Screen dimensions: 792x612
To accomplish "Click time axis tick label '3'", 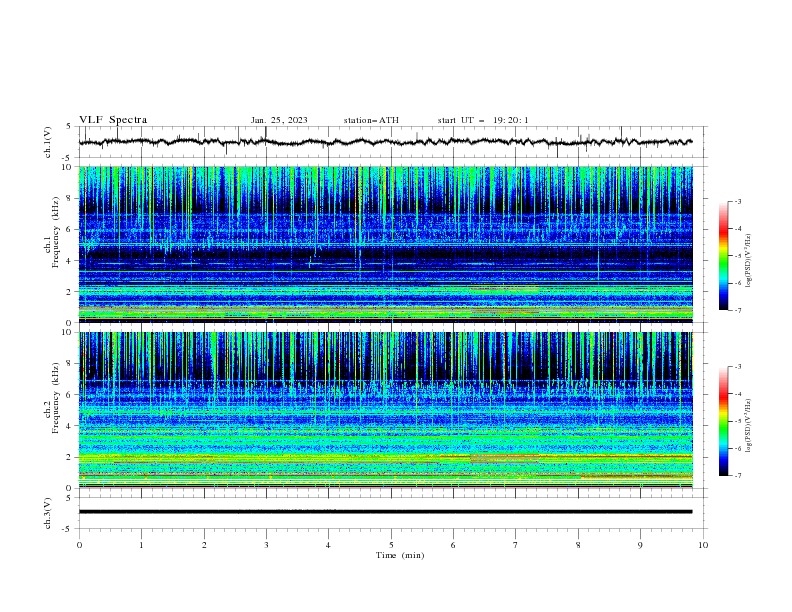I will click(266, 545).
